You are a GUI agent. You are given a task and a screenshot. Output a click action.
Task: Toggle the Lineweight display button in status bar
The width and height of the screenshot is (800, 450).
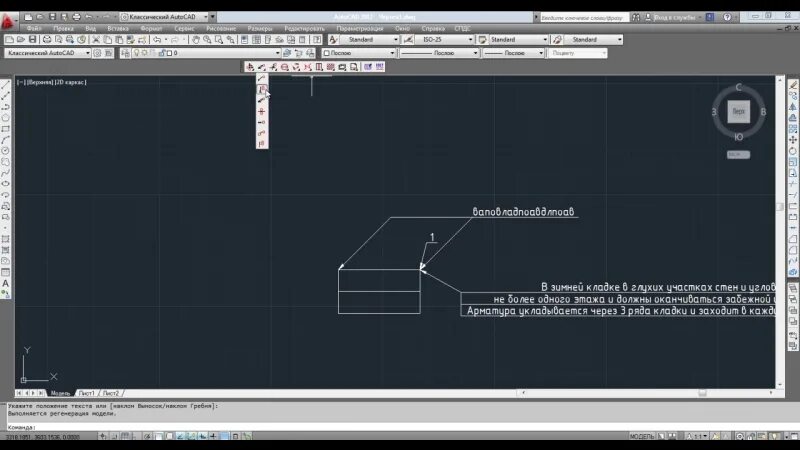tap(213, 436)
